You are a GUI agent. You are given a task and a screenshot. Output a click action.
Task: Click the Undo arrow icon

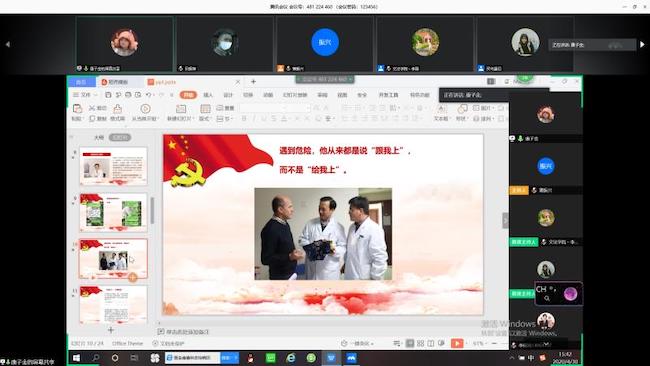[148, 95]
